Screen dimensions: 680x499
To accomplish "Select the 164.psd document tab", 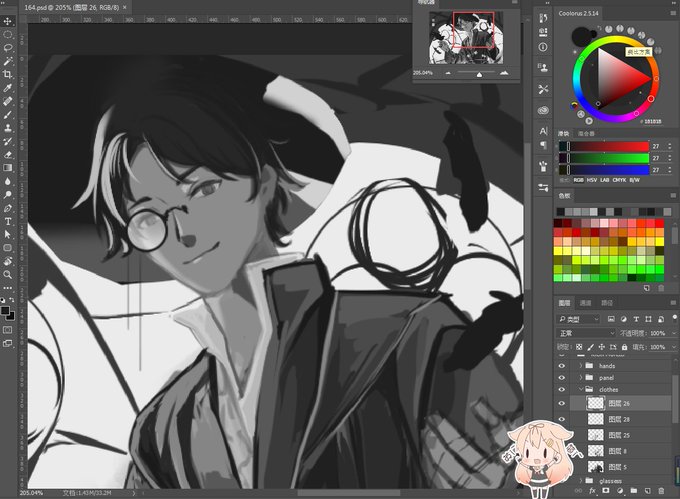I will (x=72, y=7).
